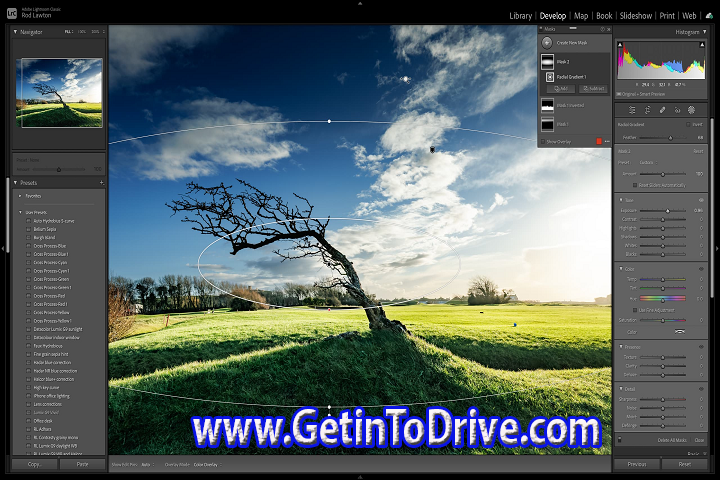Switch to the Slideshow module
Screen dimensions: 720x480
point(636,16)
